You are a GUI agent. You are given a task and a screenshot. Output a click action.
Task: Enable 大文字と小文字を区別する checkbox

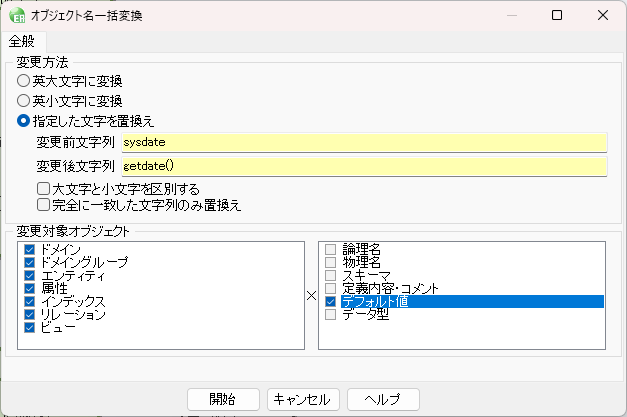[x=43, y=188]
